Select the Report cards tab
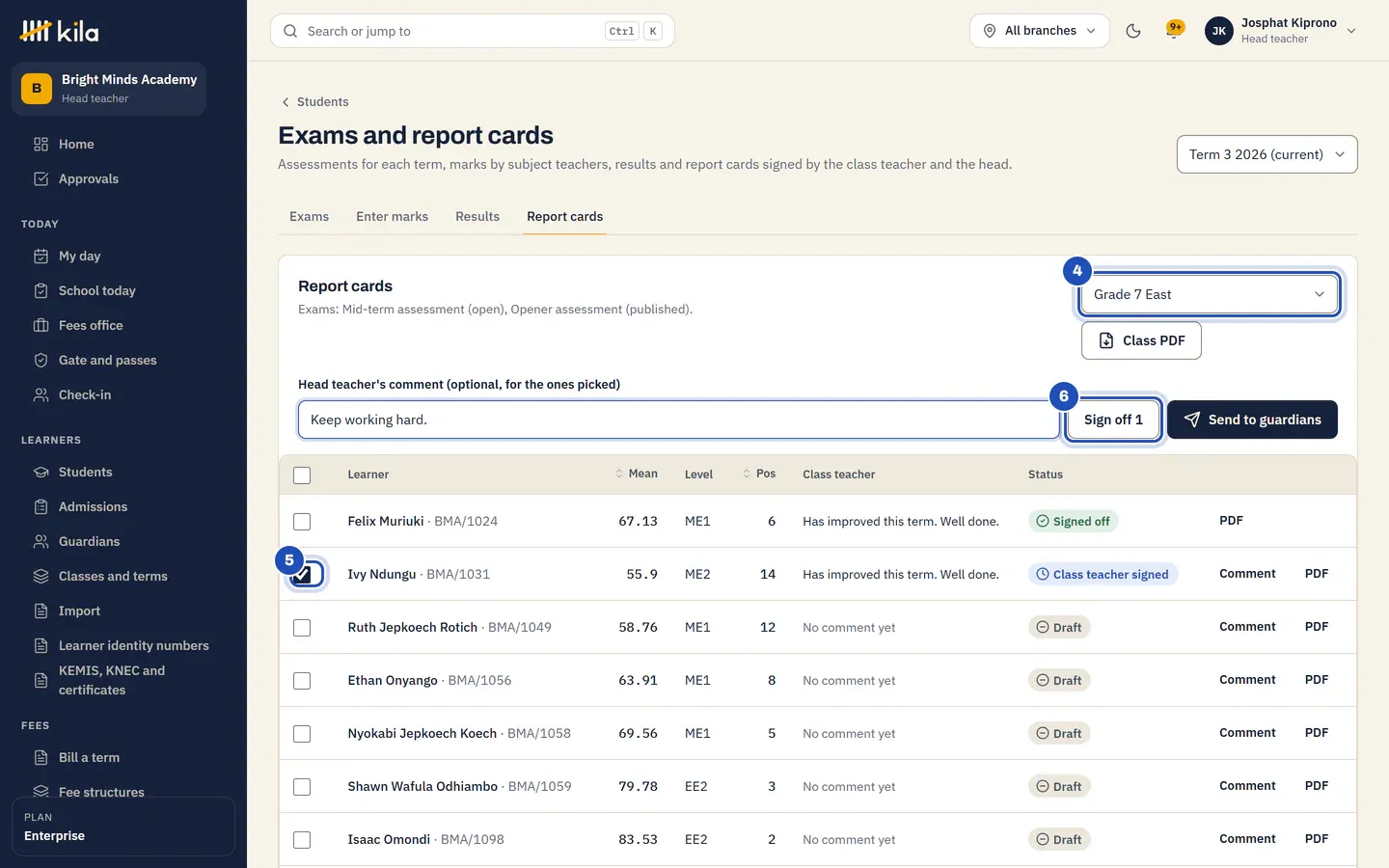Viewport: 1389px width, 868px height. tap(565, 217)
